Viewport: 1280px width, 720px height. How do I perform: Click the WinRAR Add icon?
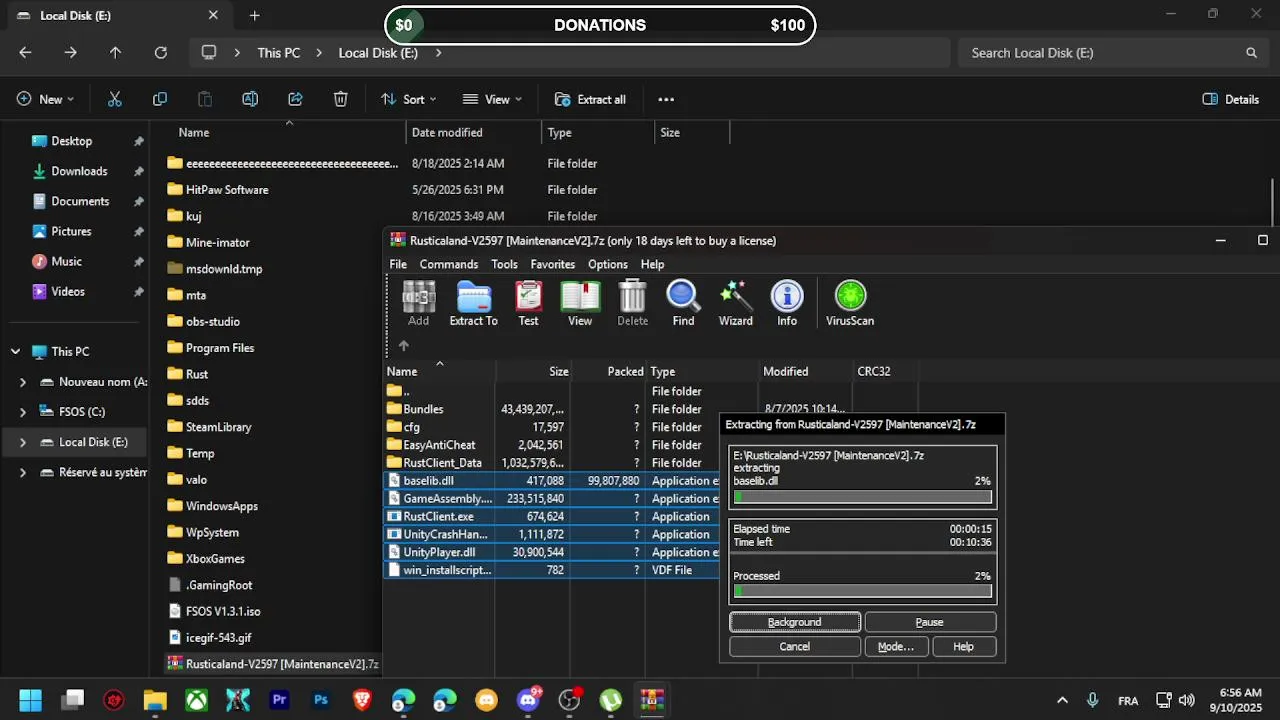[x=418, y=303]
